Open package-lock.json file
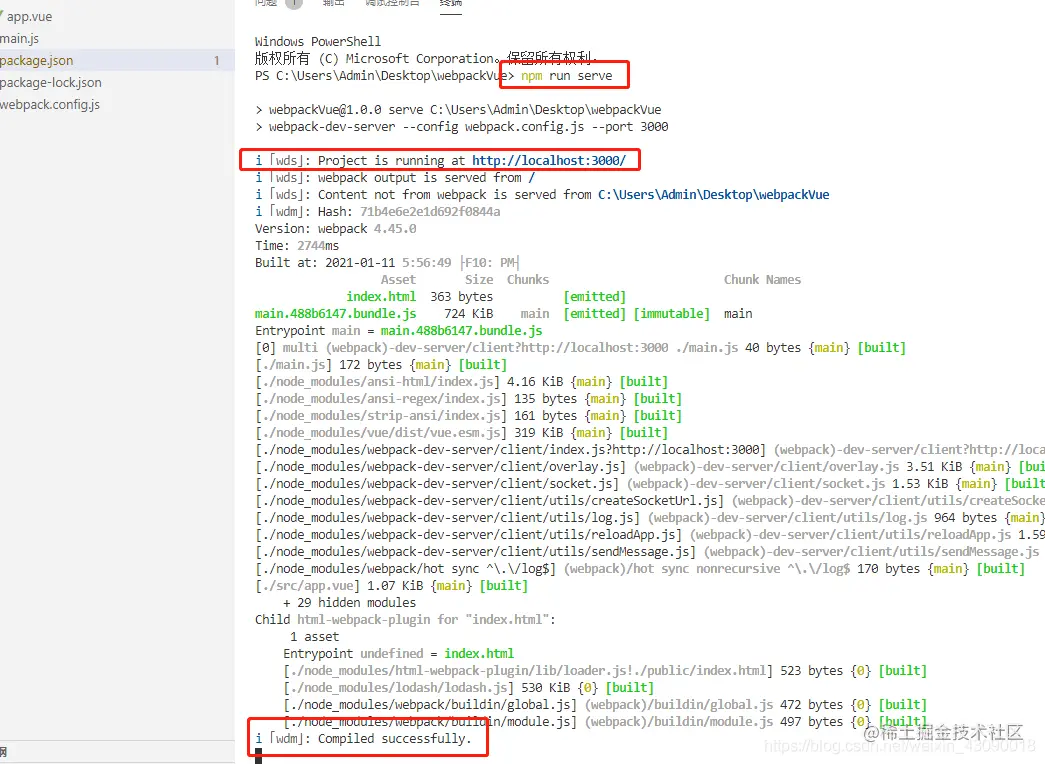 tap(51, 83)
